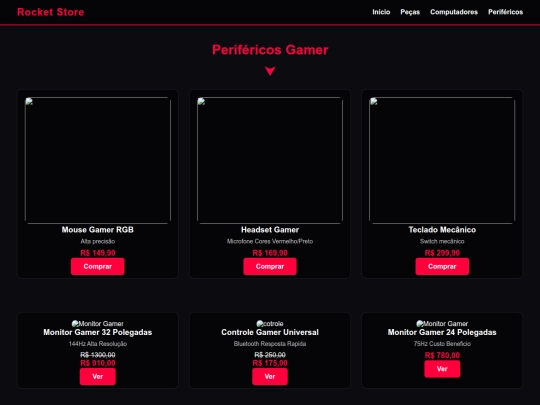Click the 'Alta precisão' description
The image size is (540, 405).
click(98, 241)
